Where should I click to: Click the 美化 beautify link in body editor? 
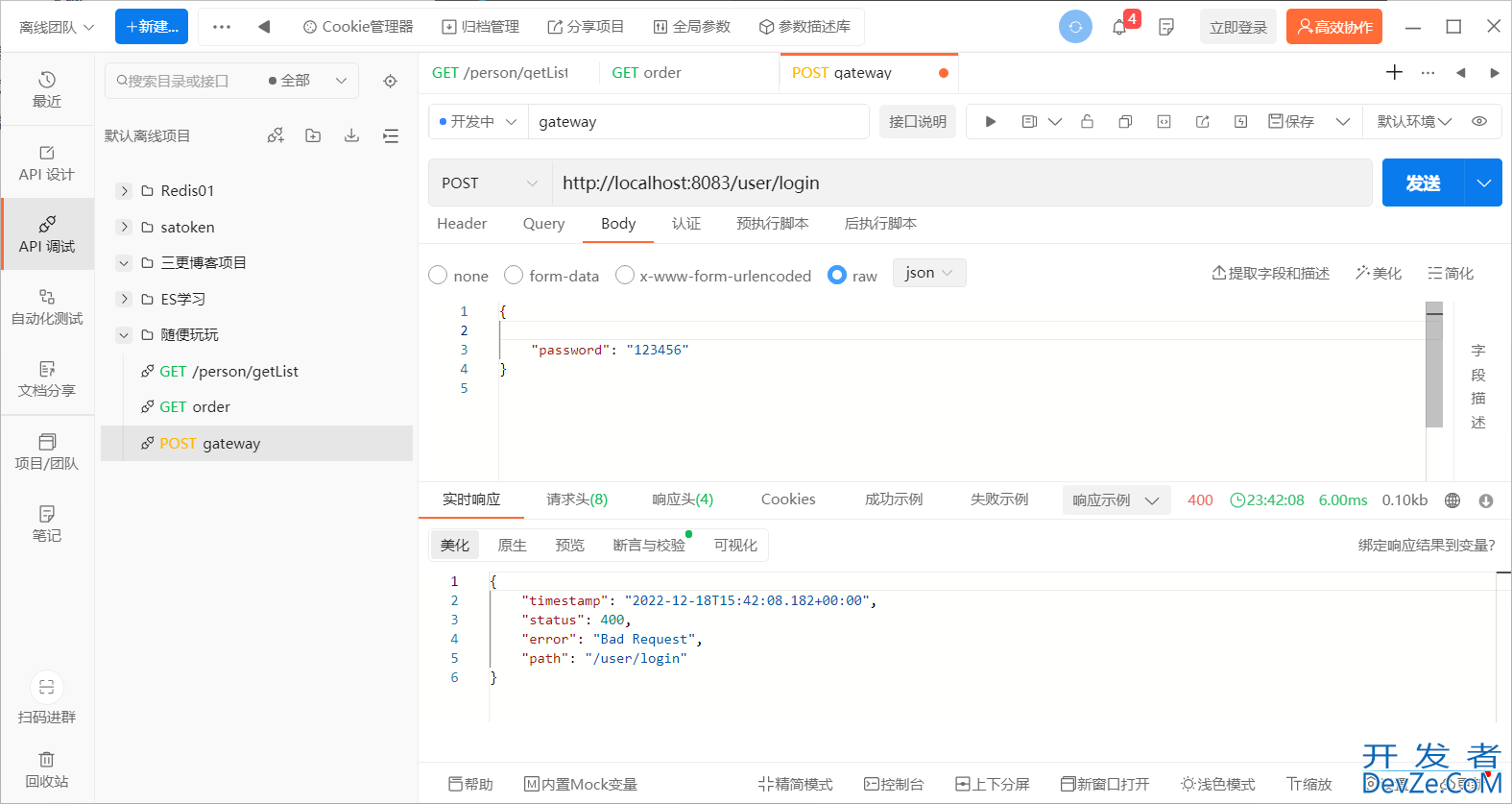tap(1379, 273)
